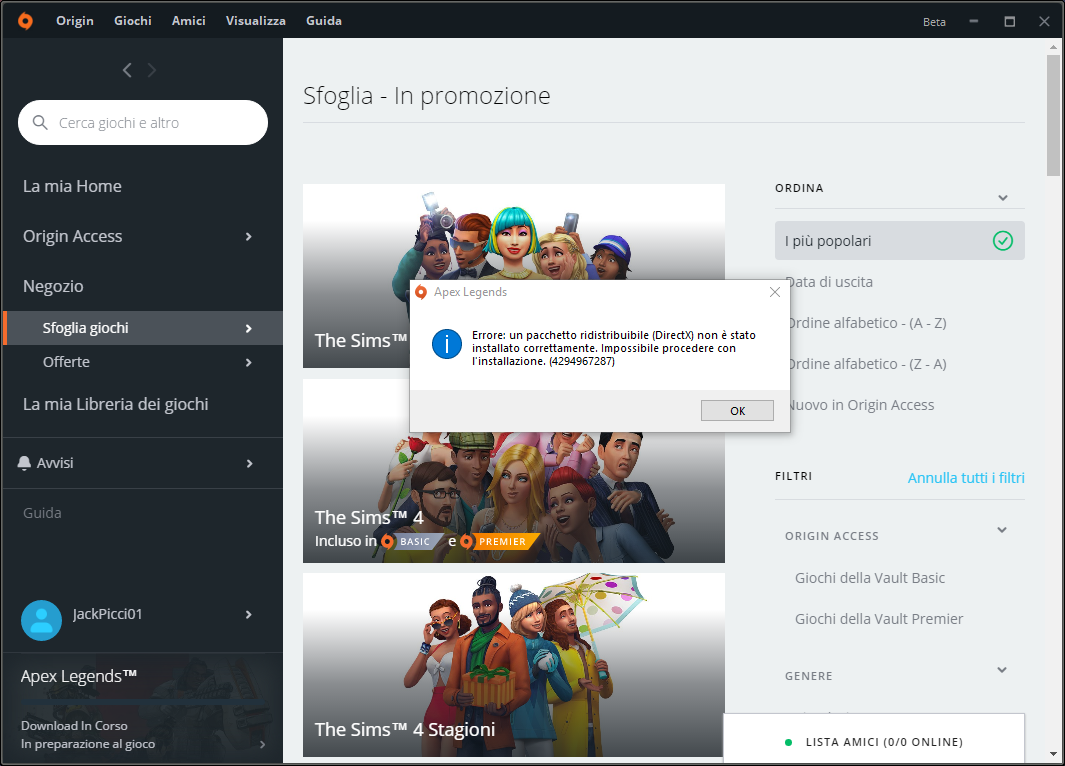
Task: Sort by Data di uscita
Action: (829, 282)
